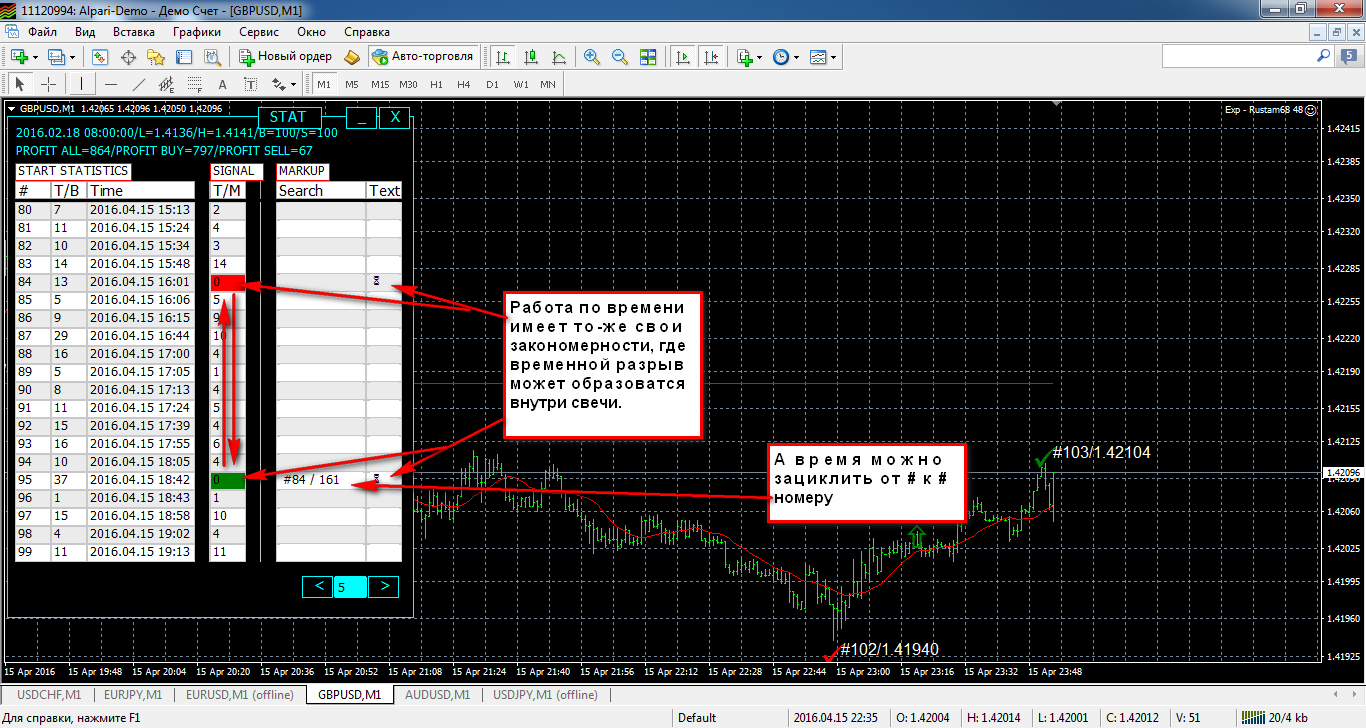Open the Графики menu
1366x728 pixels.
196,31
